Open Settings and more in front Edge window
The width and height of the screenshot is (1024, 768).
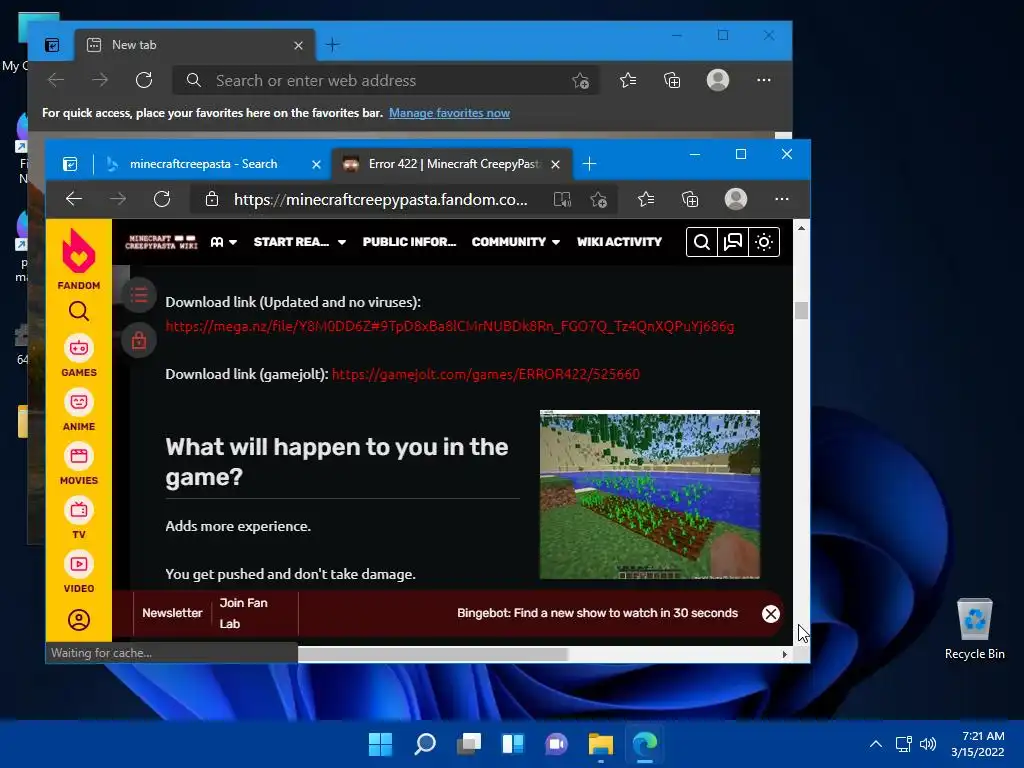tap(782, 199)
